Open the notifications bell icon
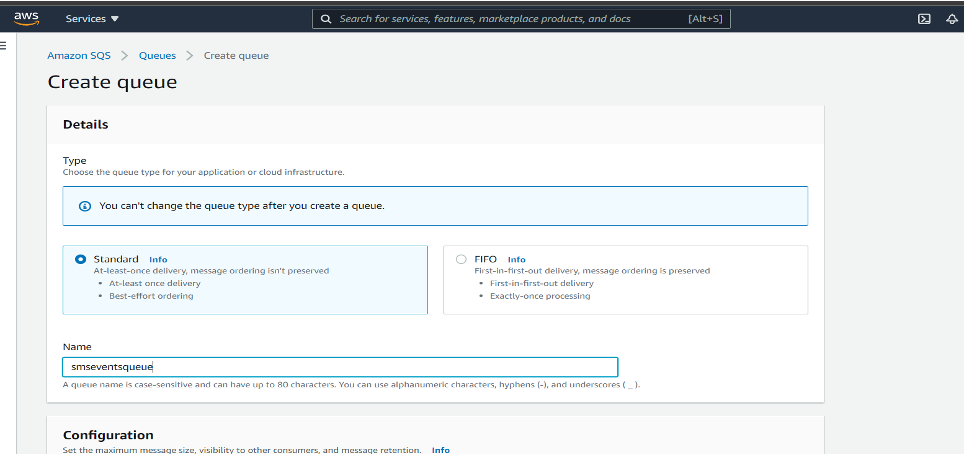 (x=952, y=19)
